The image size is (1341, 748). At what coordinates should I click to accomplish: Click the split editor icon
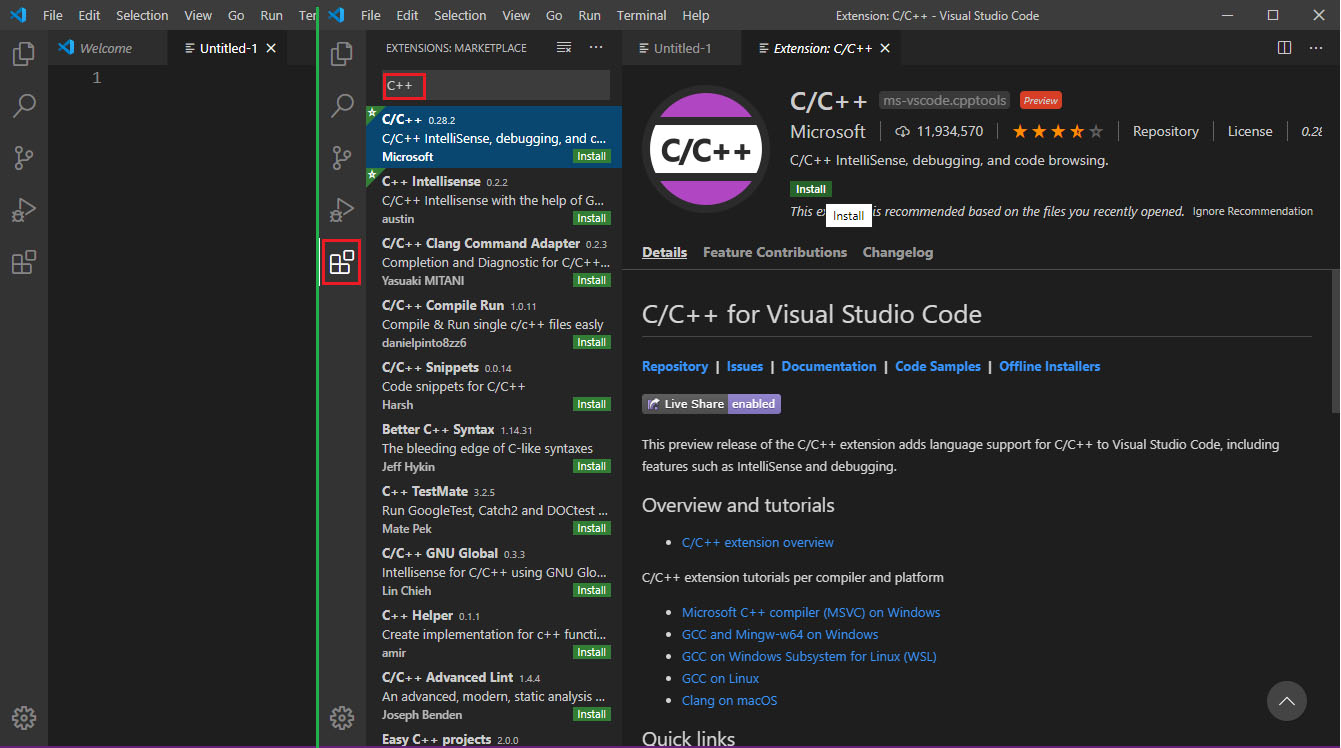click(1284, 47)
